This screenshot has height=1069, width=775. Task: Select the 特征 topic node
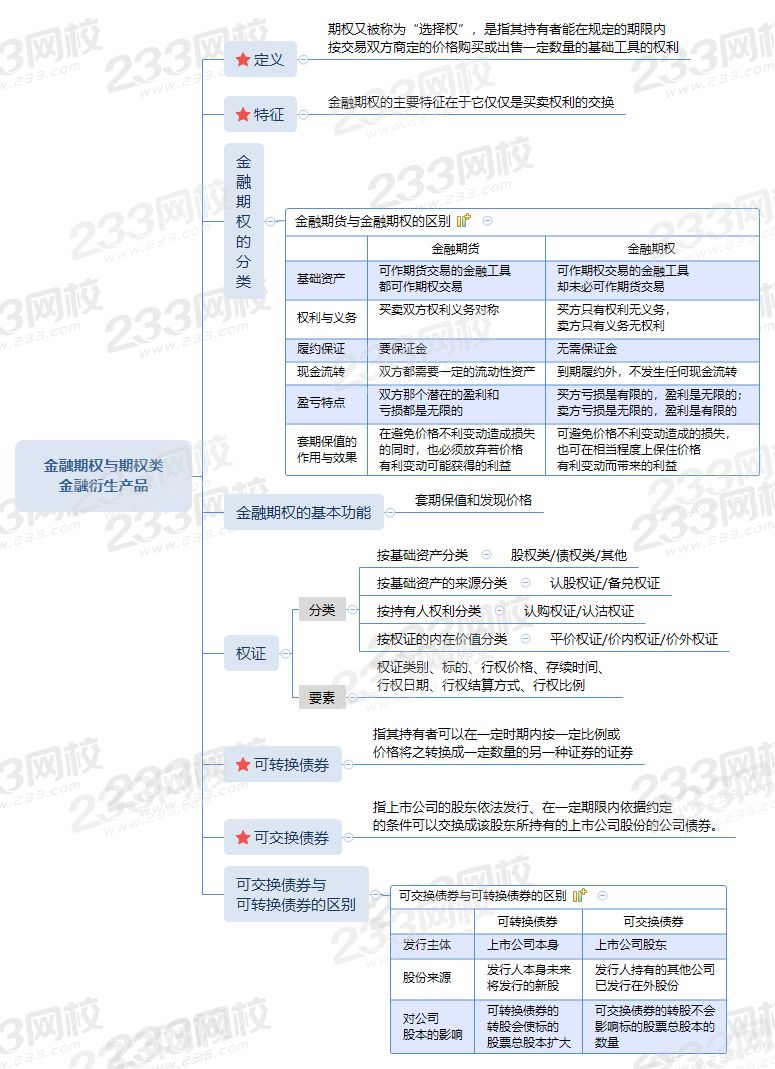click(260, 115)
